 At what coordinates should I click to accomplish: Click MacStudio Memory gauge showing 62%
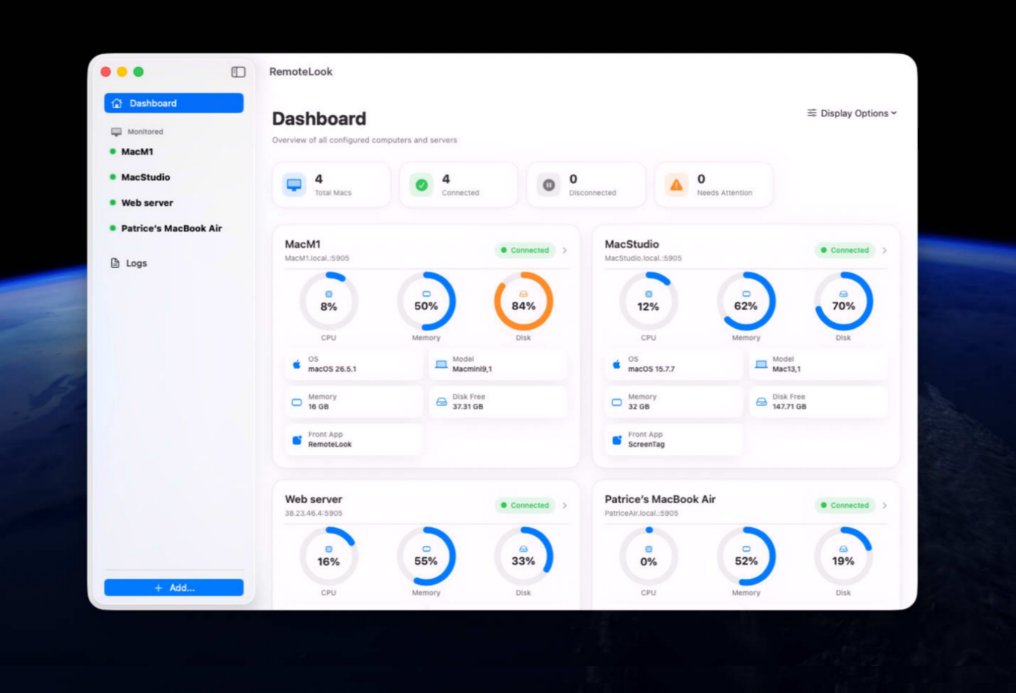point(746,302)
